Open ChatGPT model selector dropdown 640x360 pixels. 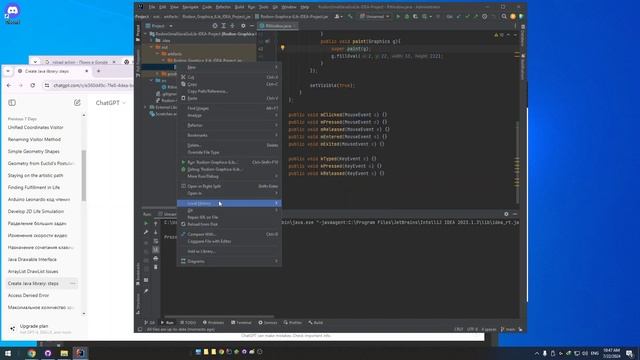coord(111,103)
